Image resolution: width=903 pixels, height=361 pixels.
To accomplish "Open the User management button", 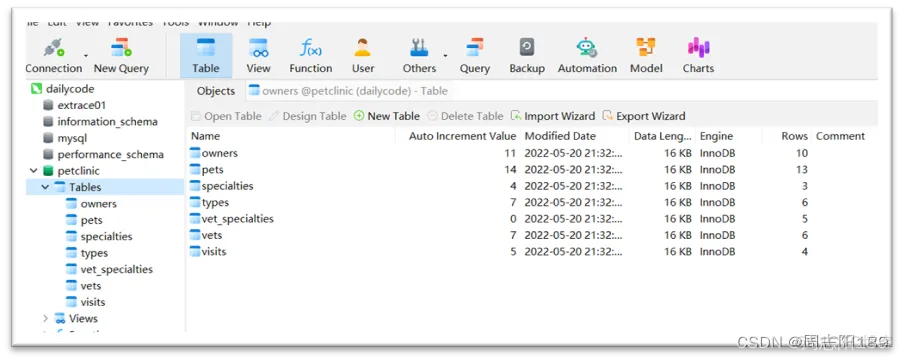I will coord(363,56).
